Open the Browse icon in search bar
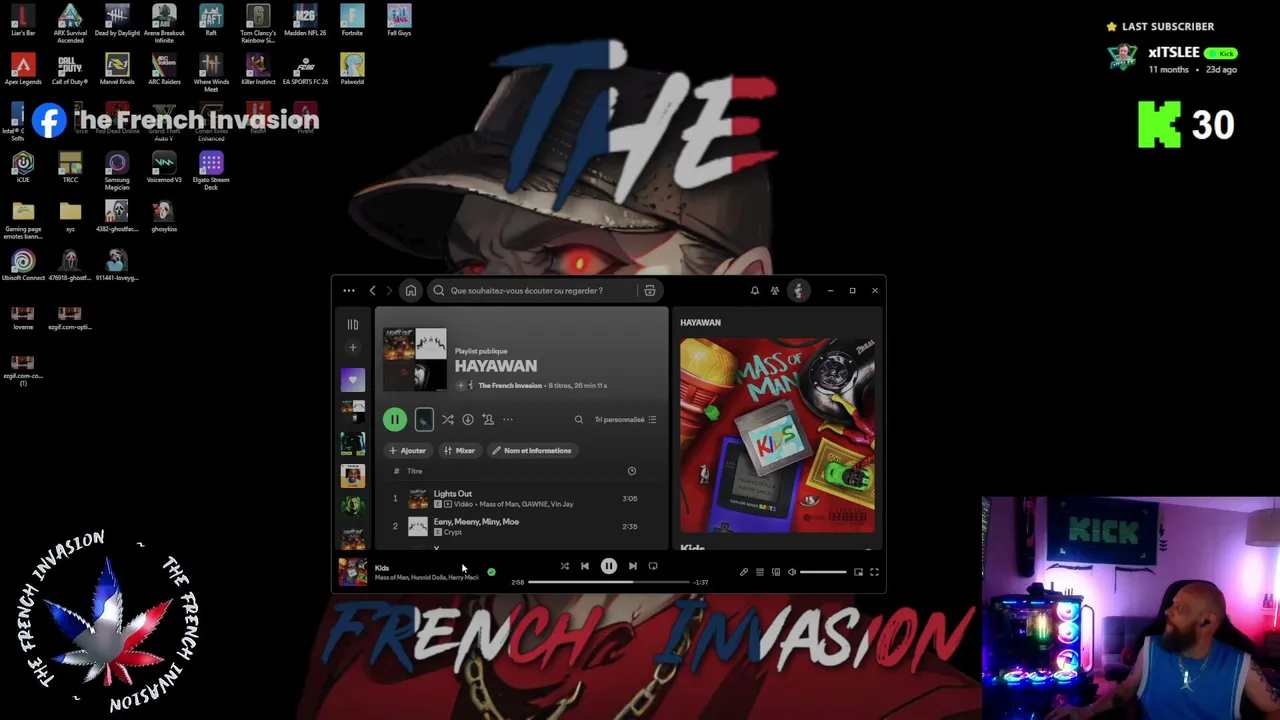 pyautogui.click(x=650, y=291)
